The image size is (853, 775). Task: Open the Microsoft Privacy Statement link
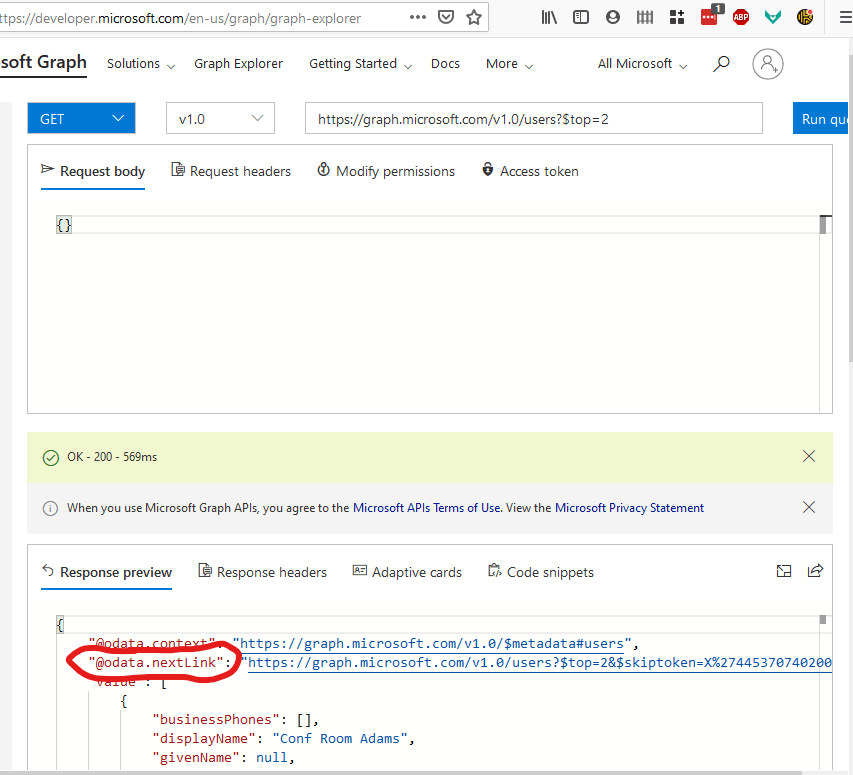click(x=629, y=508)
